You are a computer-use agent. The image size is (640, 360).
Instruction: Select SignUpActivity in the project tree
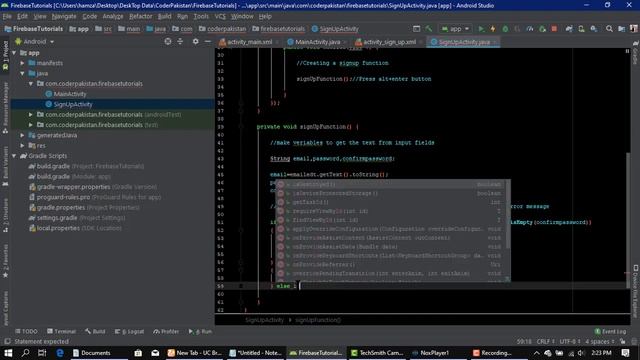(73, 104)
